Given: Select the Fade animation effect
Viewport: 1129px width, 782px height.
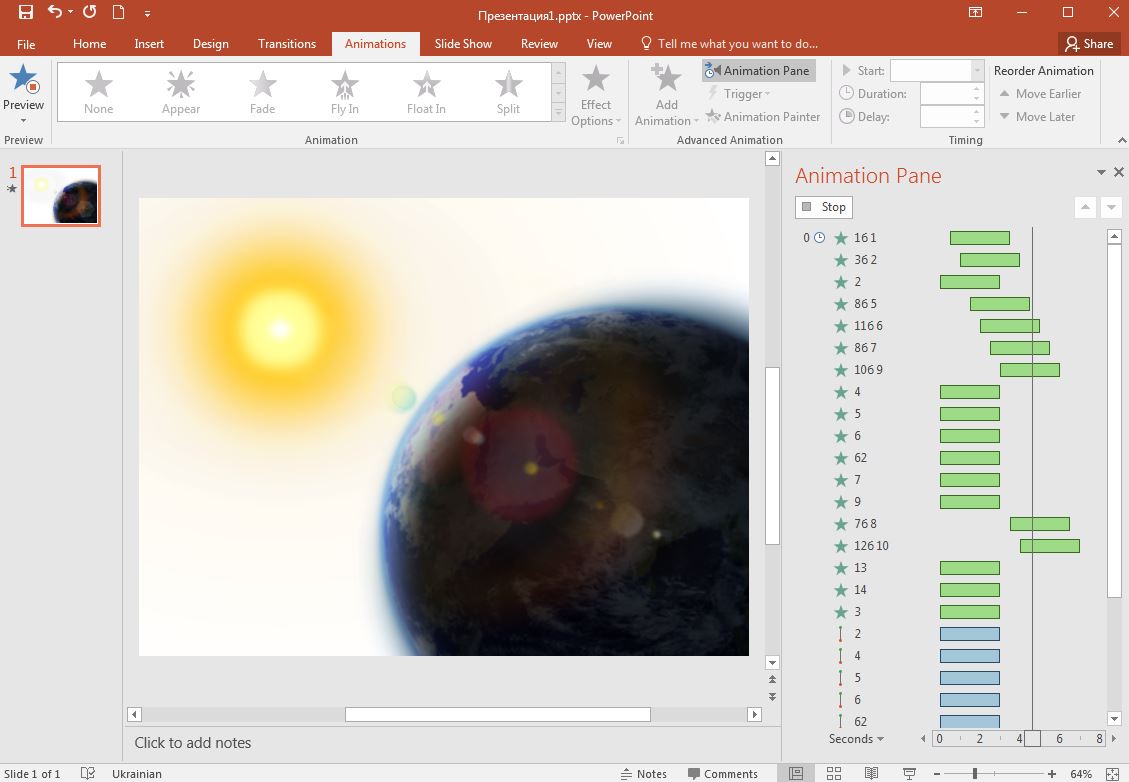Looking at the screenshot, I should pyautogui.click(x=262, y=90).
